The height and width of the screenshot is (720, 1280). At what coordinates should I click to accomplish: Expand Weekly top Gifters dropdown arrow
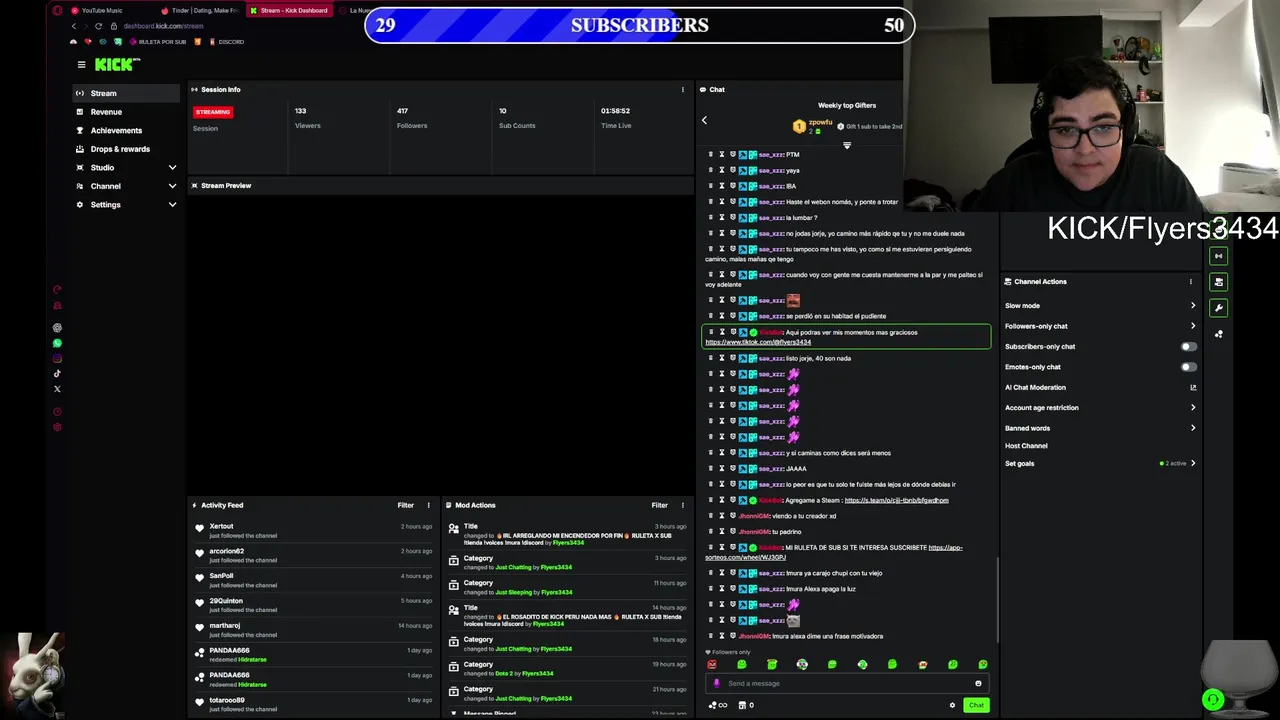pyautogui.click(x=847, y=146)
